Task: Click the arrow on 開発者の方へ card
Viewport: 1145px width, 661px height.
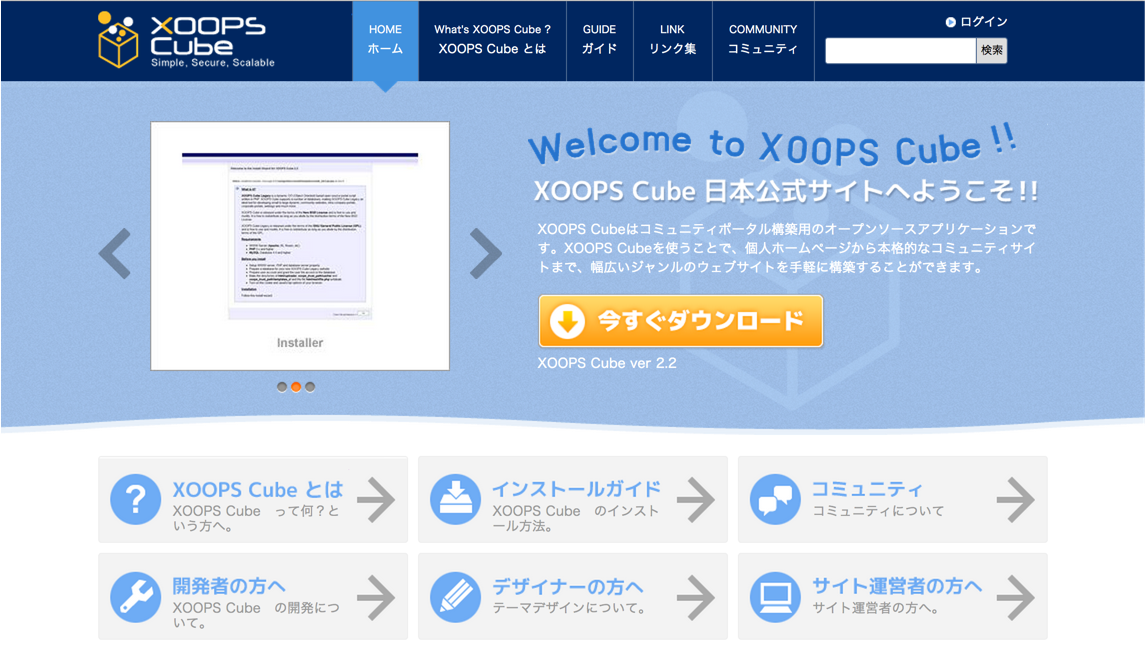Action: click(376, 597)
